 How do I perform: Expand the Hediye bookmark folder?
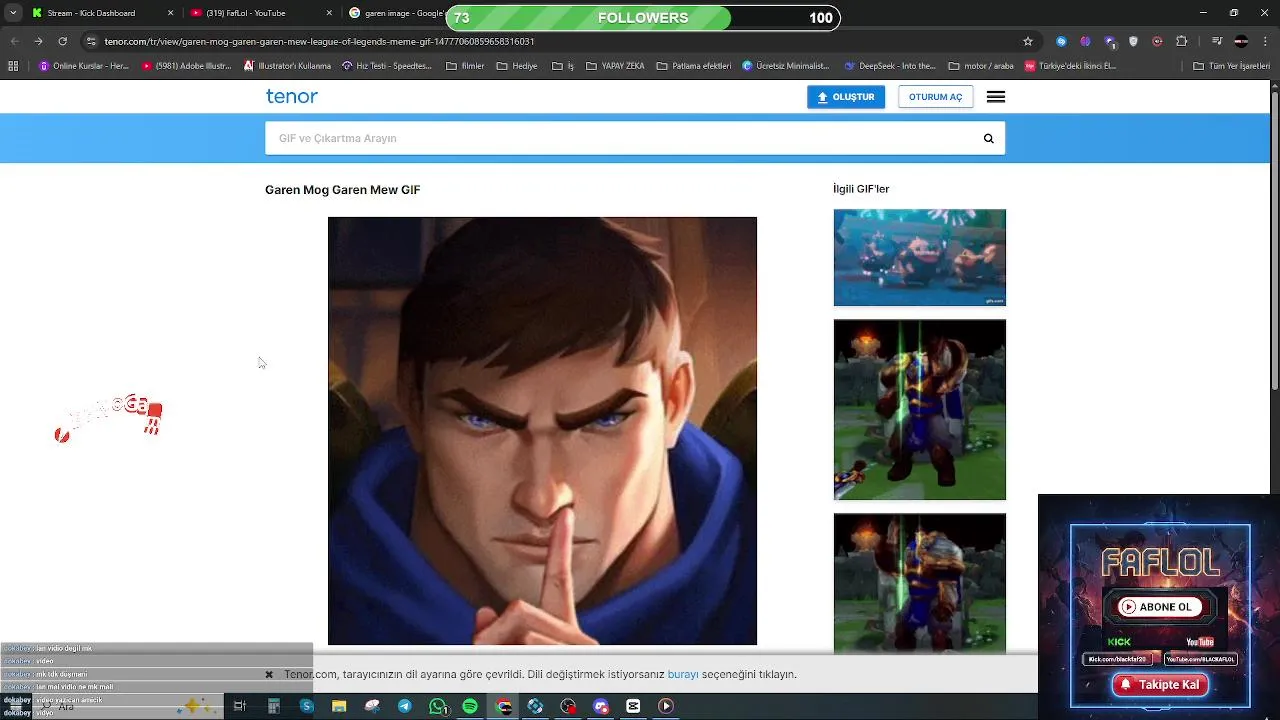(x=517, y=66)
